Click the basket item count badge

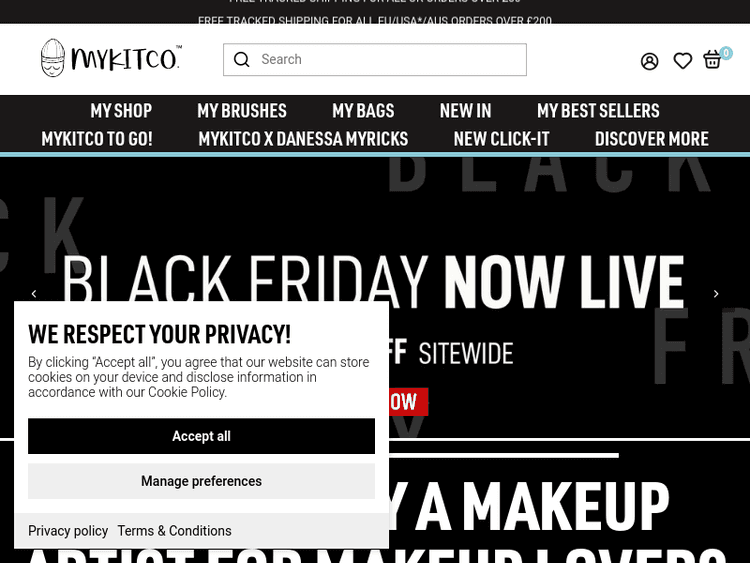pyautogui.click(x=726, y=53)
